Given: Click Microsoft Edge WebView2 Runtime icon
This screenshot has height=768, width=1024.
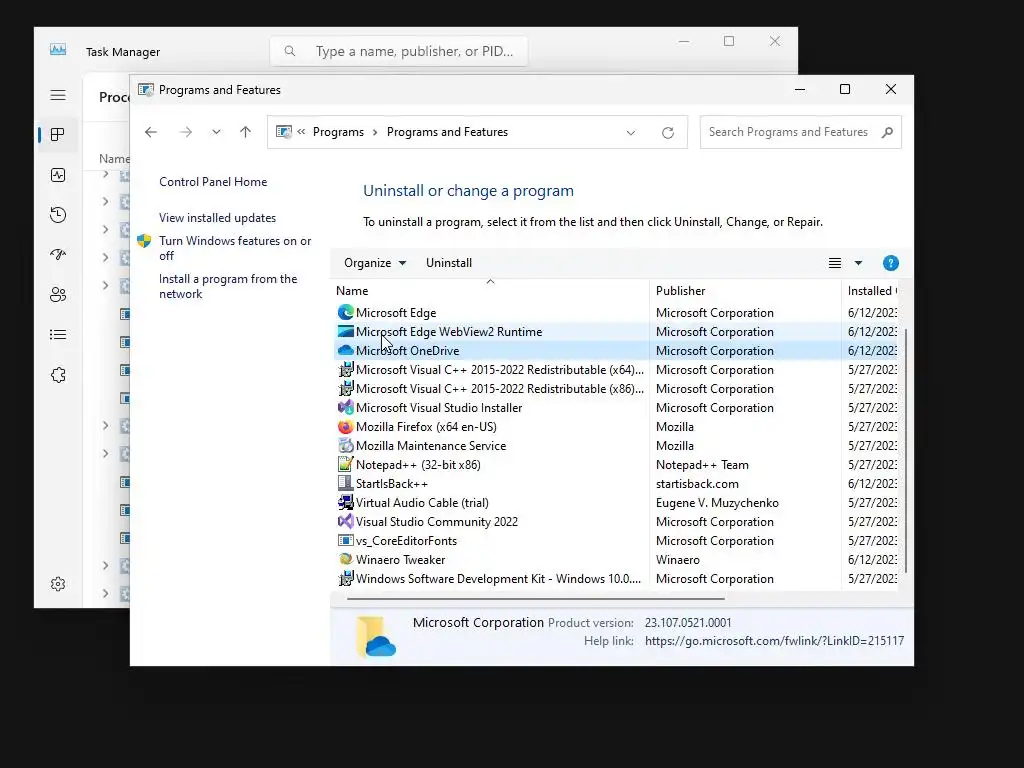Looking at the screenshot, I should click(x=345, y=332).
